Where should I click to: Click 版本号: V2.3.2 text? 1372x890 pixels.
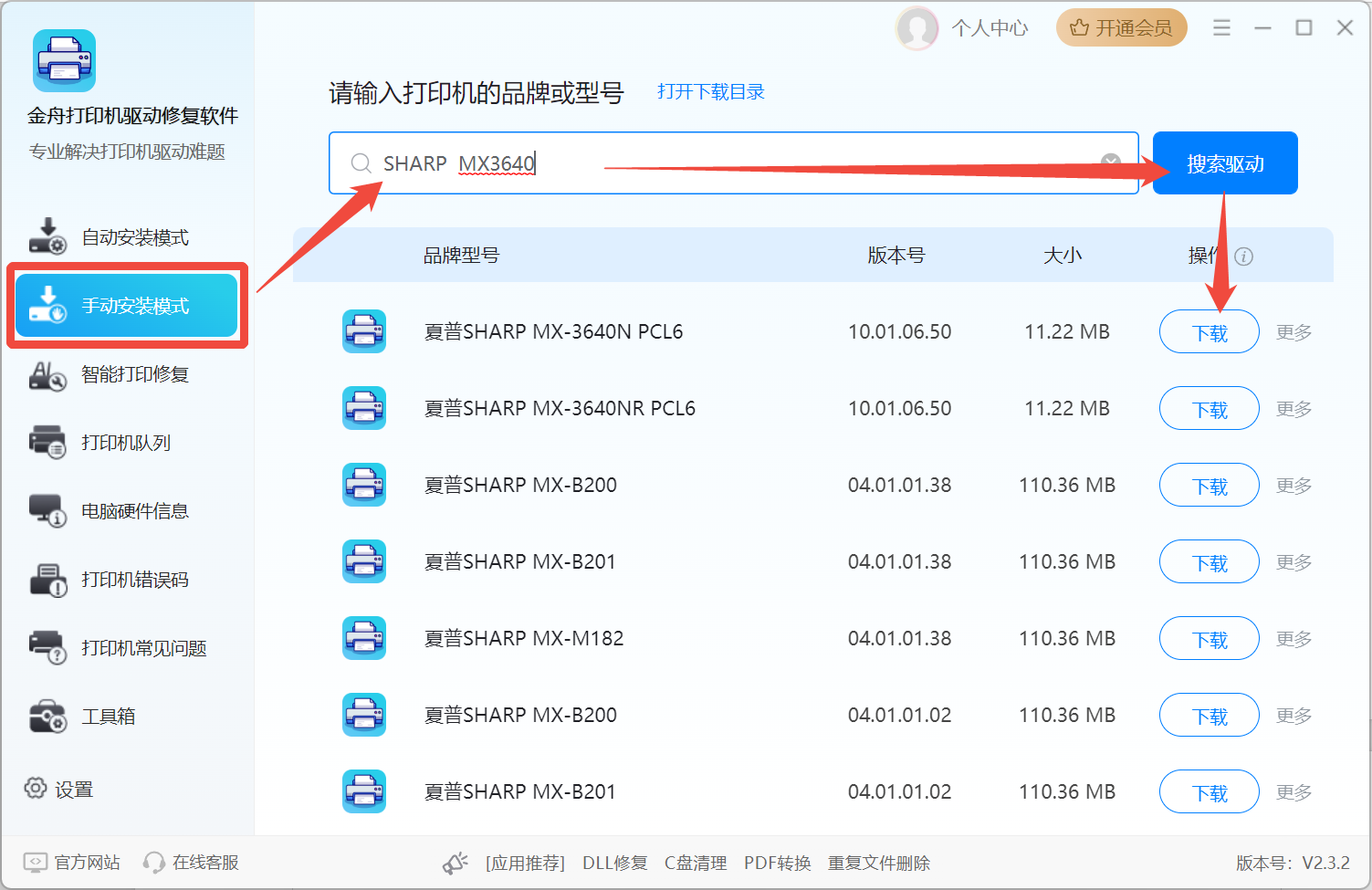click(1293, 863)
